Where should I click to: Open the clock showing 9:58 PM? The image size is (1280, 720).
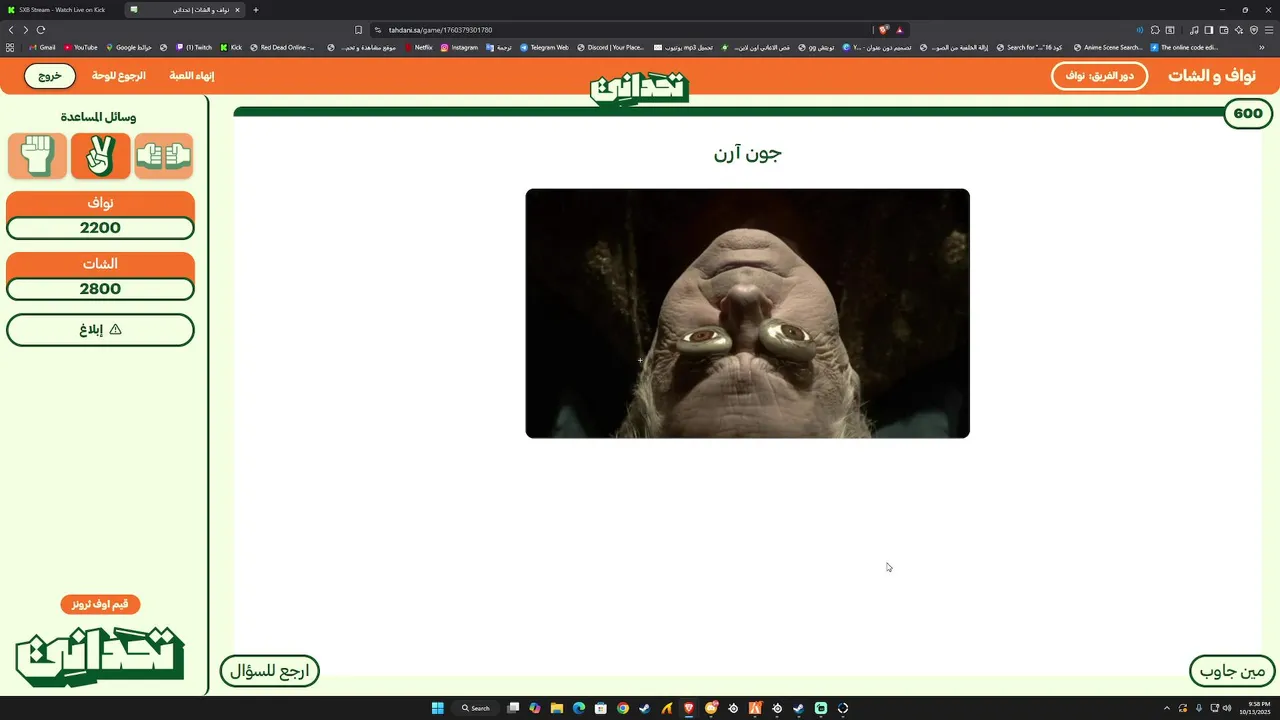pos(1253,708)
